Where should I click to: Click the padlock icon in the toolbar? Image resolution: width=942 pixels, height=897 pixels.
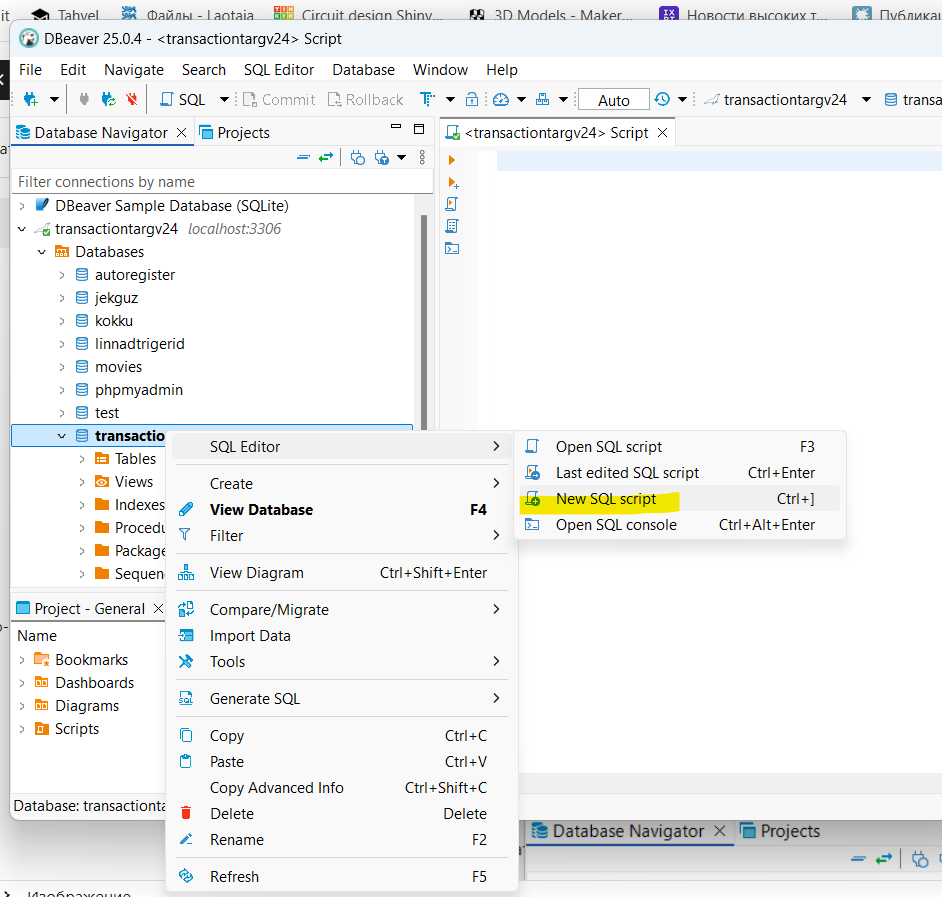472,99
